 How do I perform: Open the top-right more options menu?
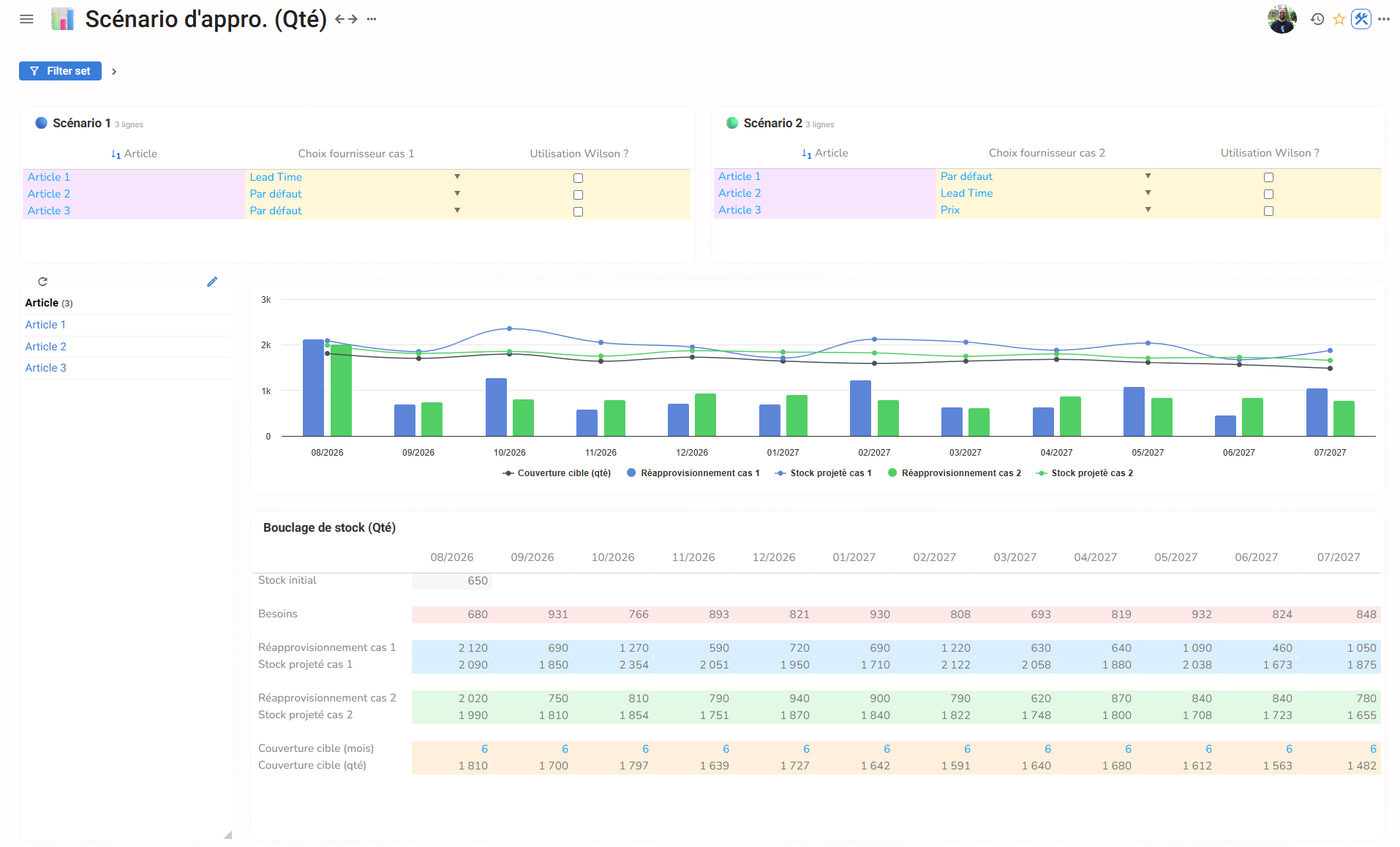click(1384, 19)
